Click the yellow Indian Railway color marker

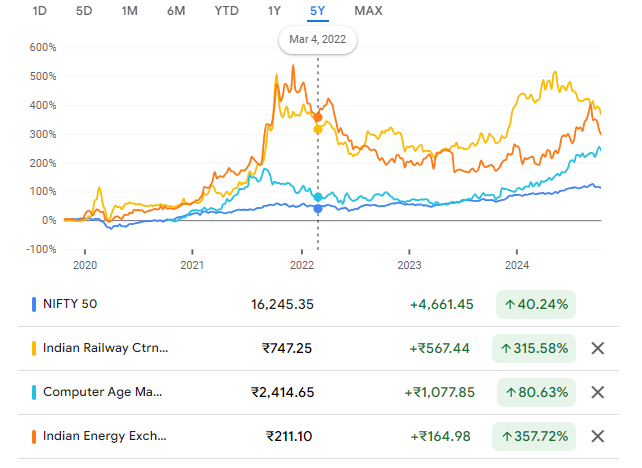tap(34, 348)
